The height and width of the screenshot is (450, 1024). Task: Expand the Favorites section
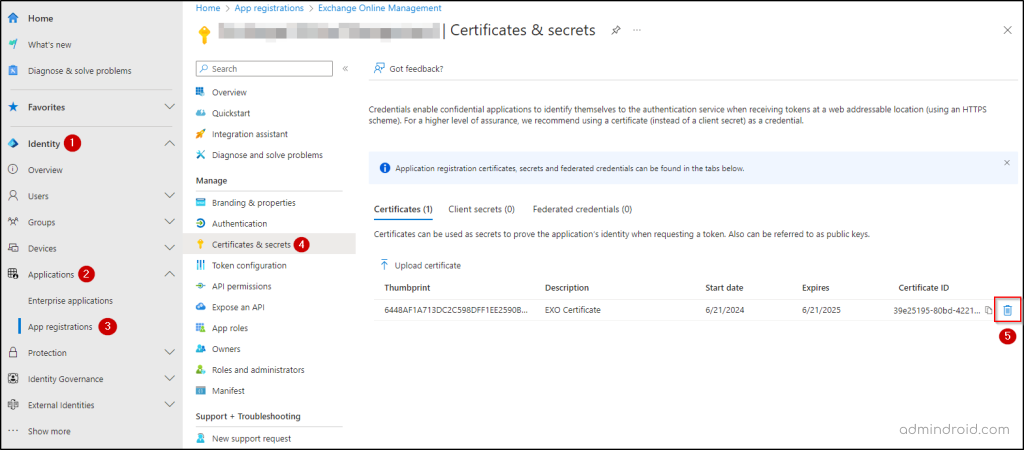(169, 107)
